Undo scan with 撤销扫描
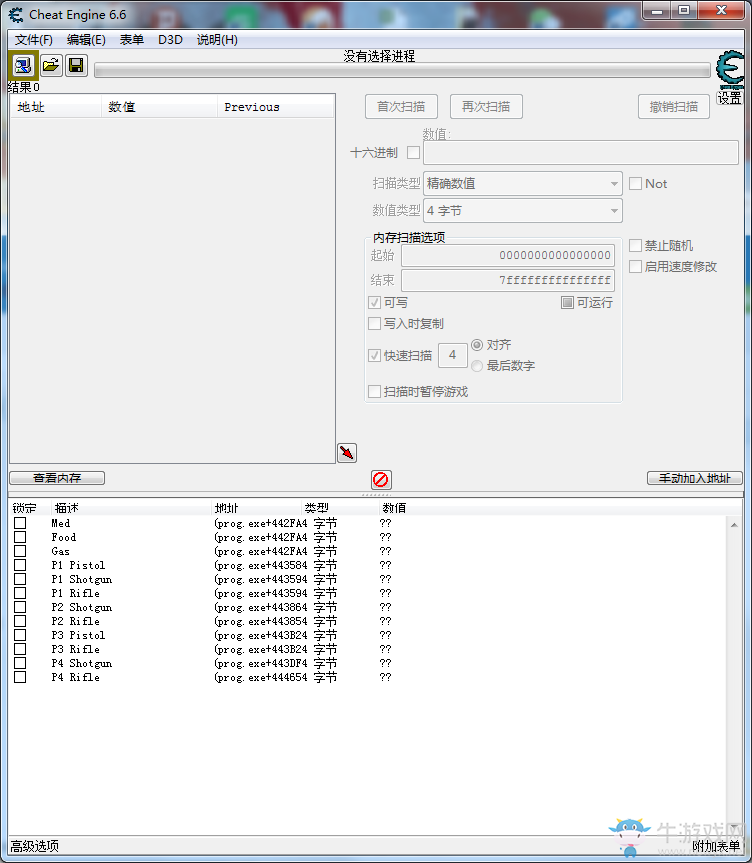The image size is (752, 863). [673, 107]
